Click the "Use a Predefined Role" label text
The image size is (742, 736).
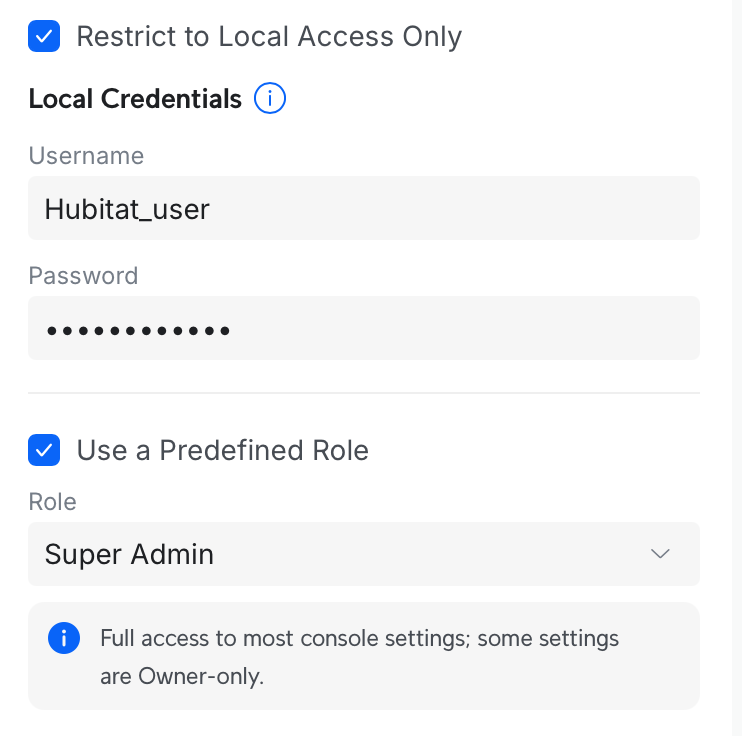(223, 450)
